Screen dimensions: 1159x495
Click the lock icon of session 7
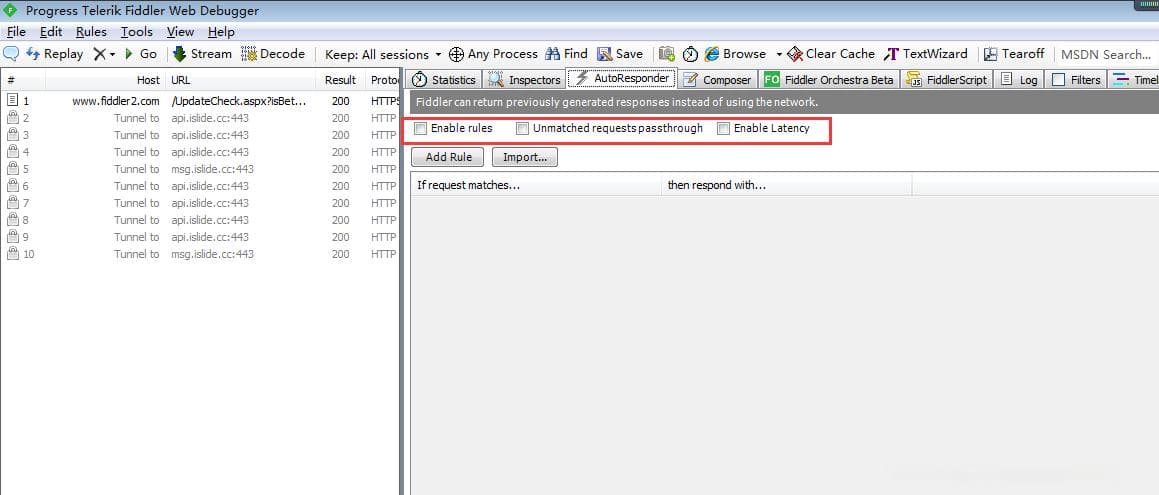click(13, 202)
